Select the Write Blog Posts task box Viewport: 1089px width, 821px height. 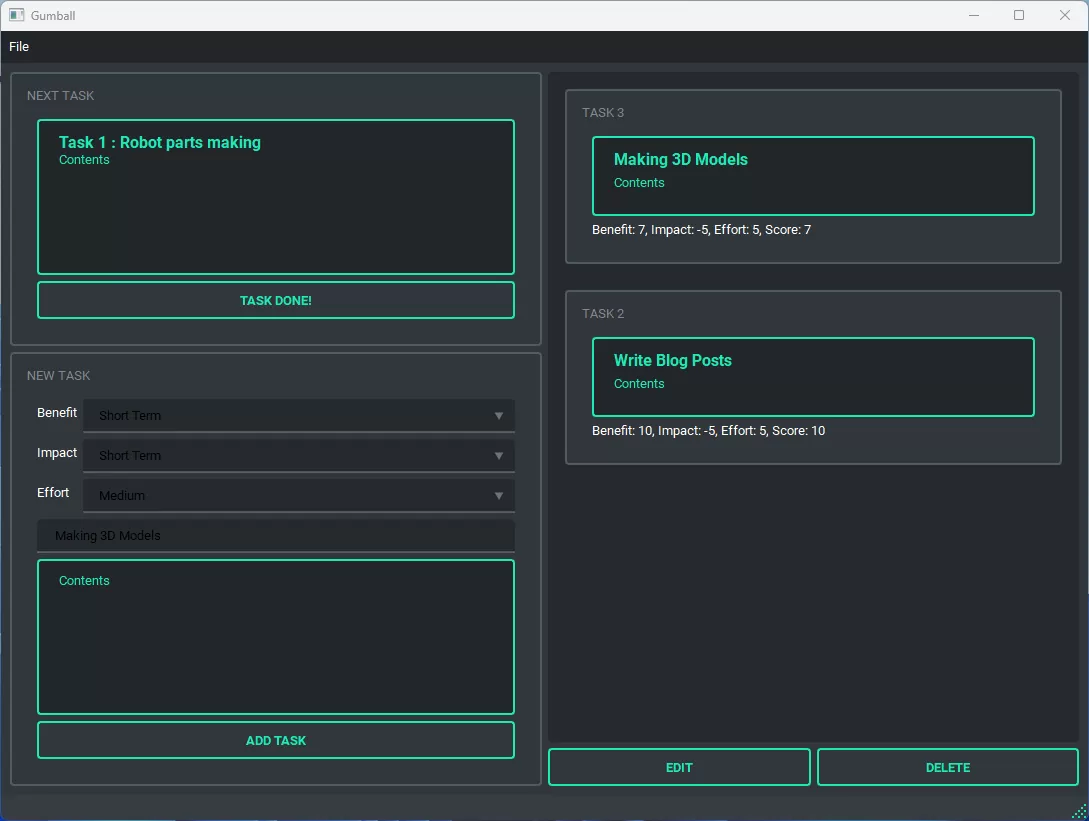pyautogui.click(x=812, y=377)
